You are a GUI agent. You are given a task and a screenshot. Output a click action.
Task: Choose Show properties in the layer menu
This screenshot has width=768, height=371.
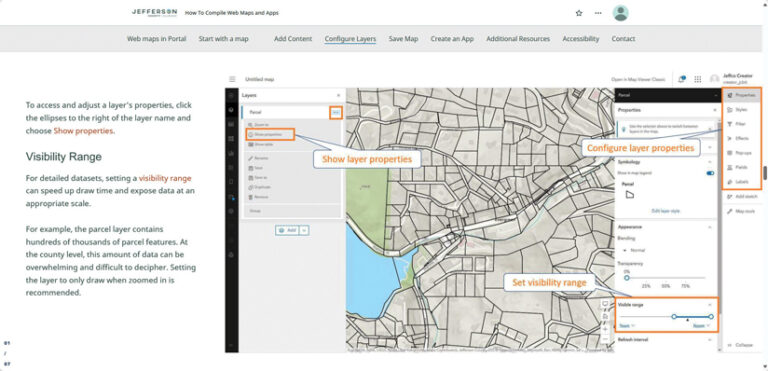pyautogui.click(x=270, y=134)
